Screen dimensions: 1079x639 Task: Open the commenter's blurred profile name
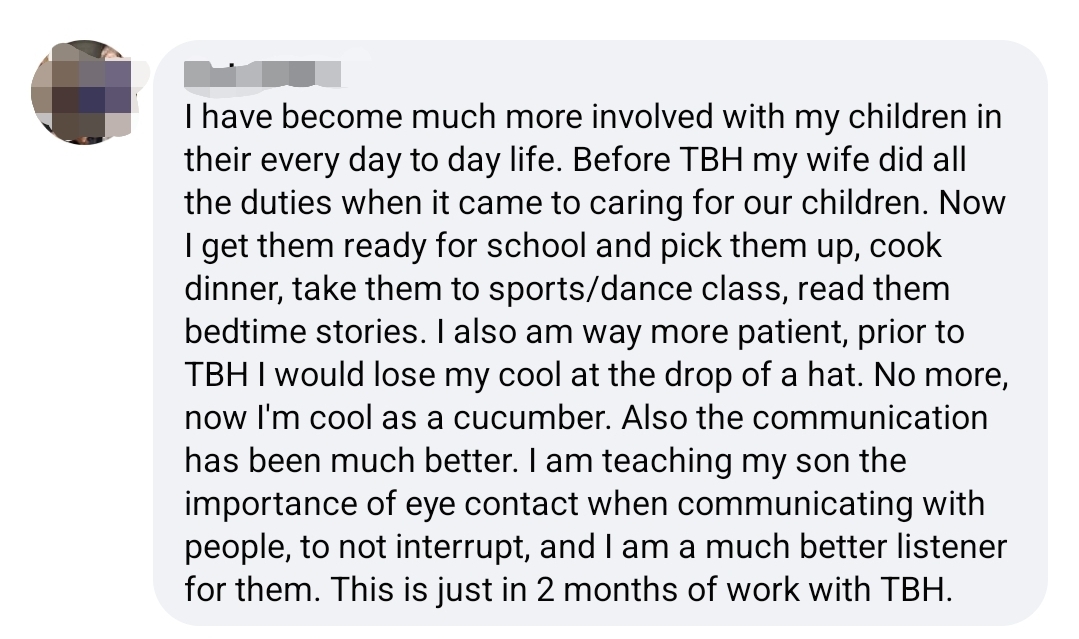click(263, 73)
